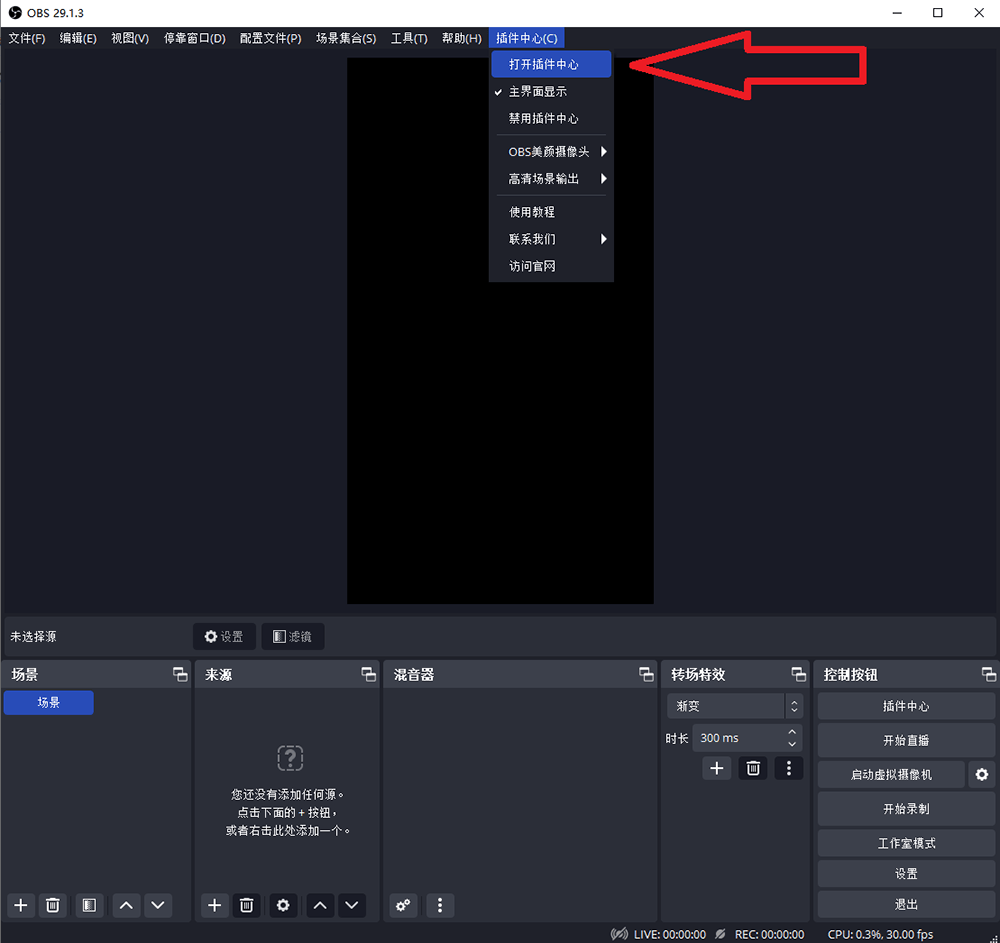Toggle 工作室模式 studio mode
The width and height of the screenshot is (1000, 943).
tap(906, 843)
